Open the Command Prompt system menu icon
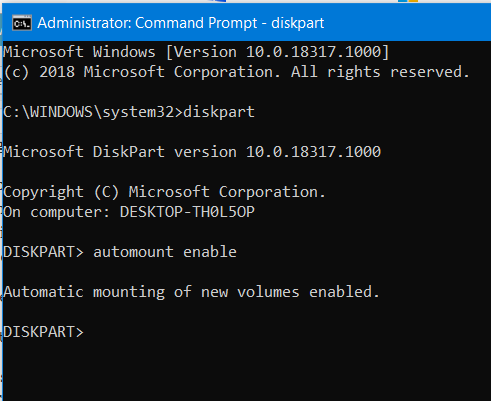This screenshot has width=491, height=401. pyautogui.click(x=22, y=23)
